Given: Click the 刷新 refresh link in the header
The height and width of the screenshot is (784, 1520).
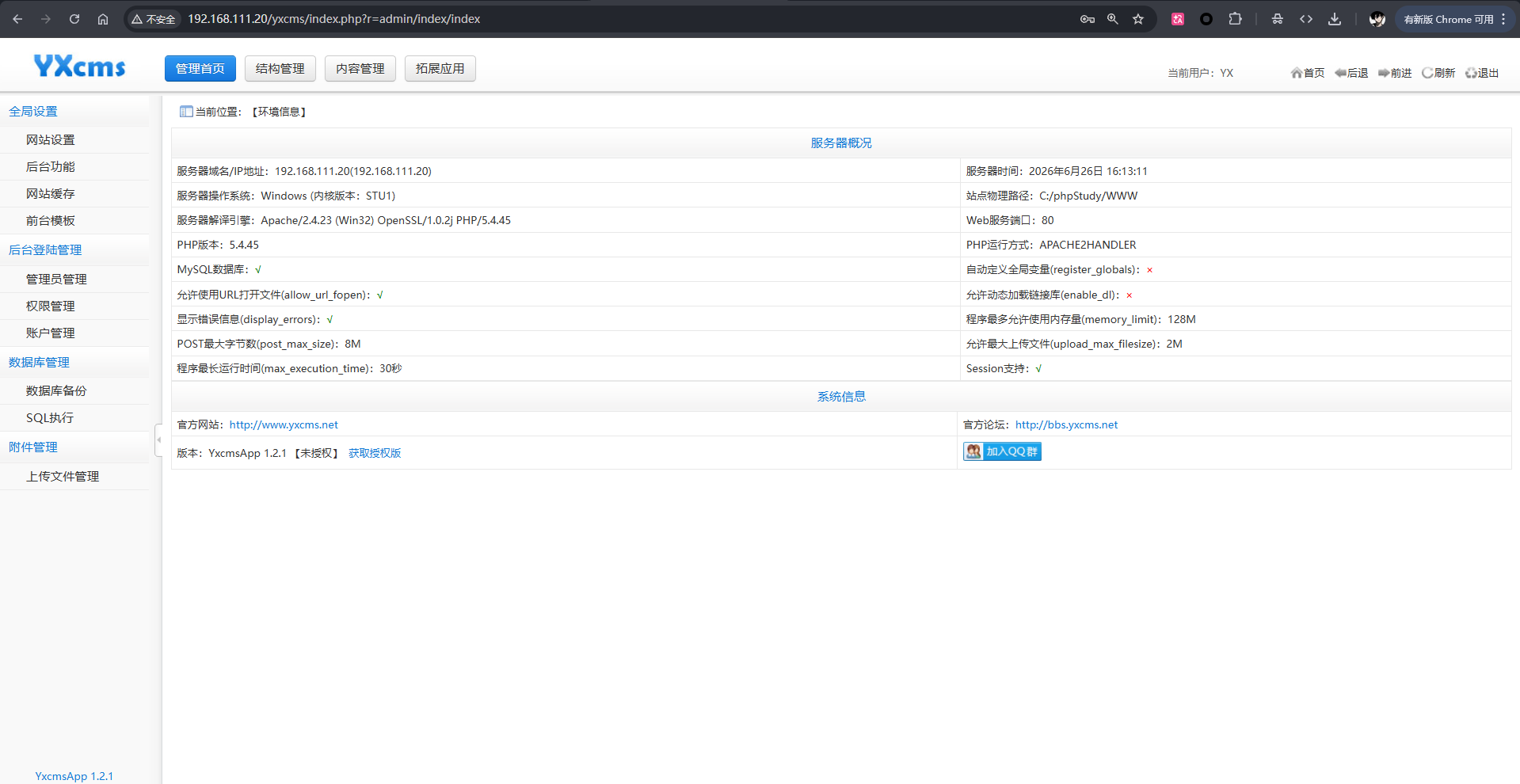Looking at the screenshot, I should 1438,73.
